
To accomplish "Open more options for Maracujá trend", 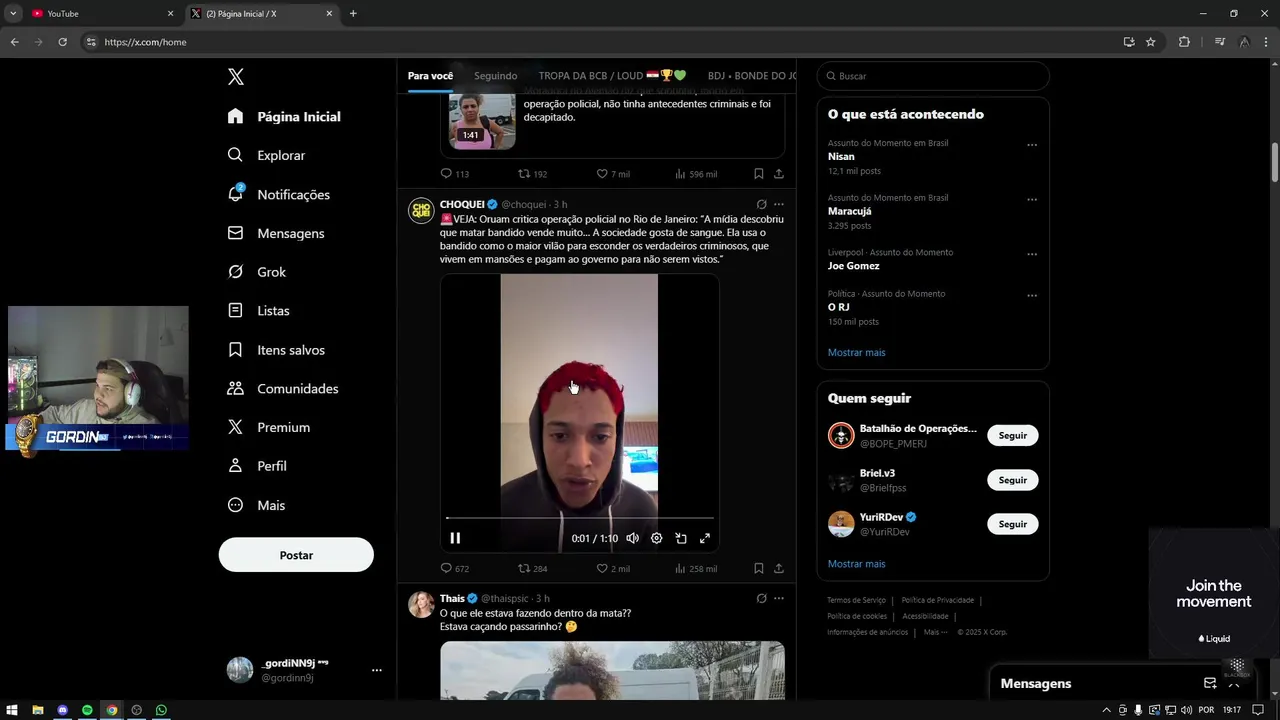I will (x=1032, y=200).
